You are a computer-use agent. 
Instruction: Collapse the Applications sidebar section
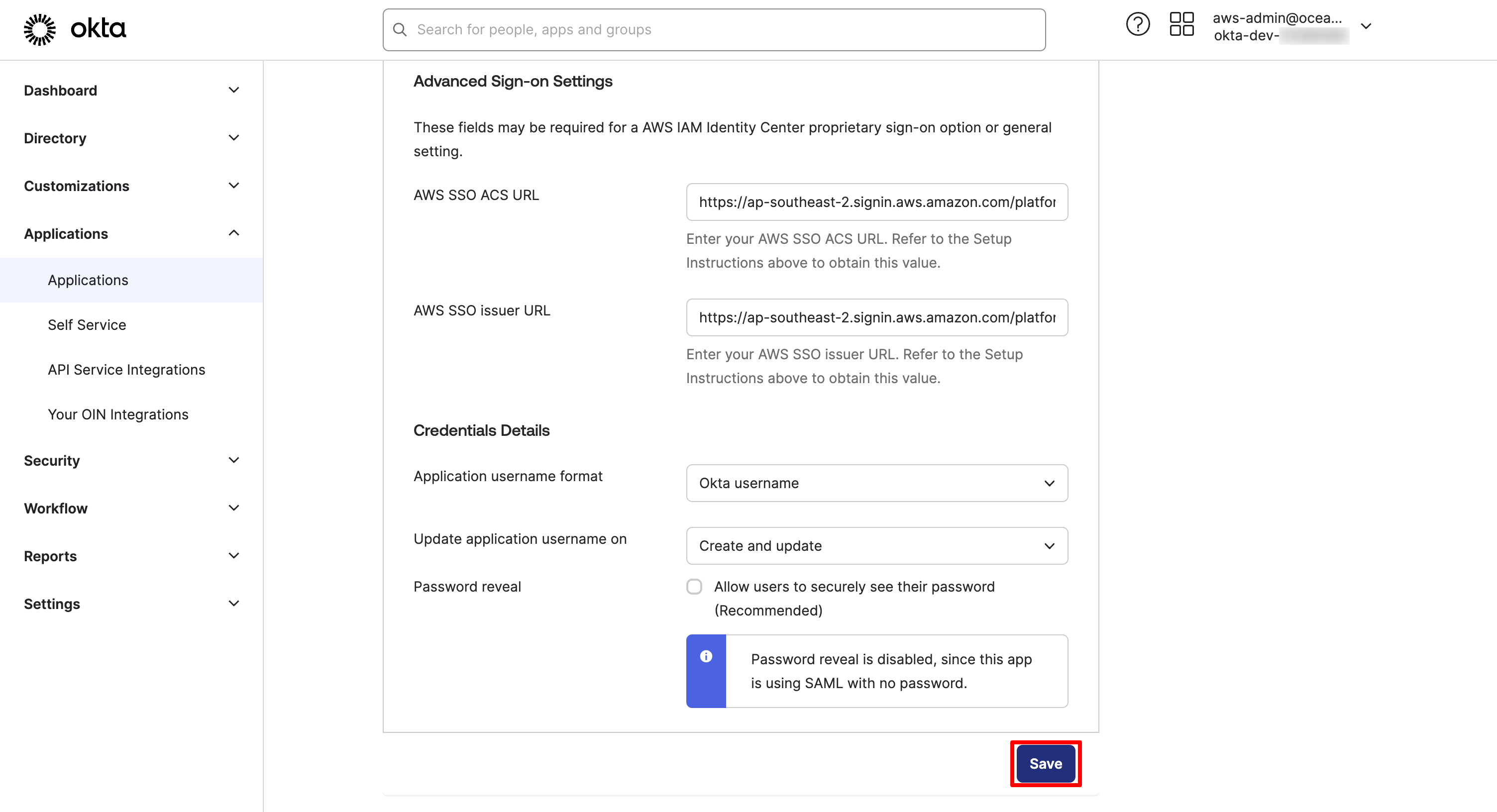pyautogui.click(x=233, y=232)
